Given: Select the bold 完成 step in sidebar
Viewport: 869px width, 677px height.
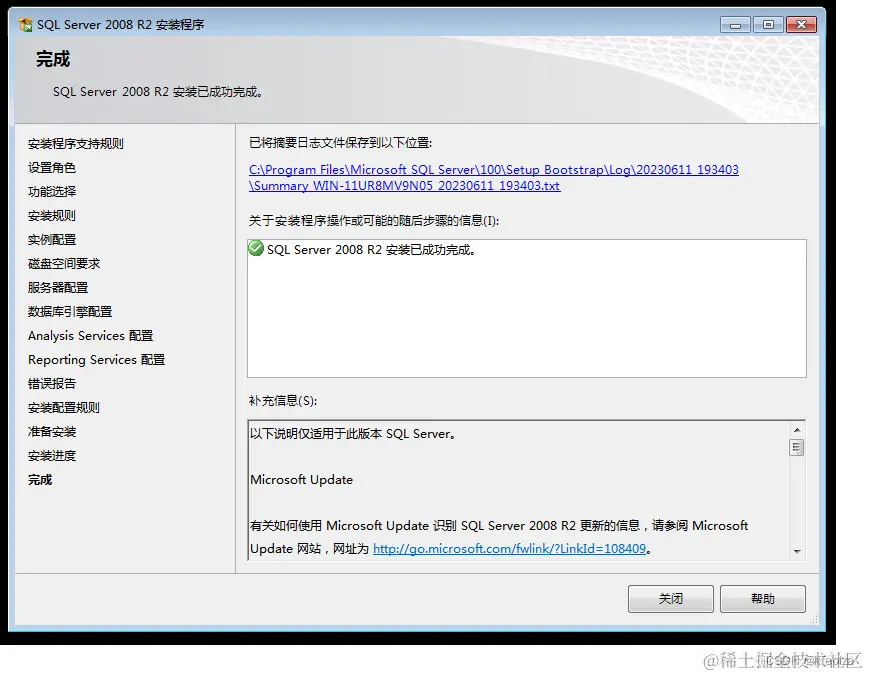Looking at the screenshot, I should (x=40, y=480).
